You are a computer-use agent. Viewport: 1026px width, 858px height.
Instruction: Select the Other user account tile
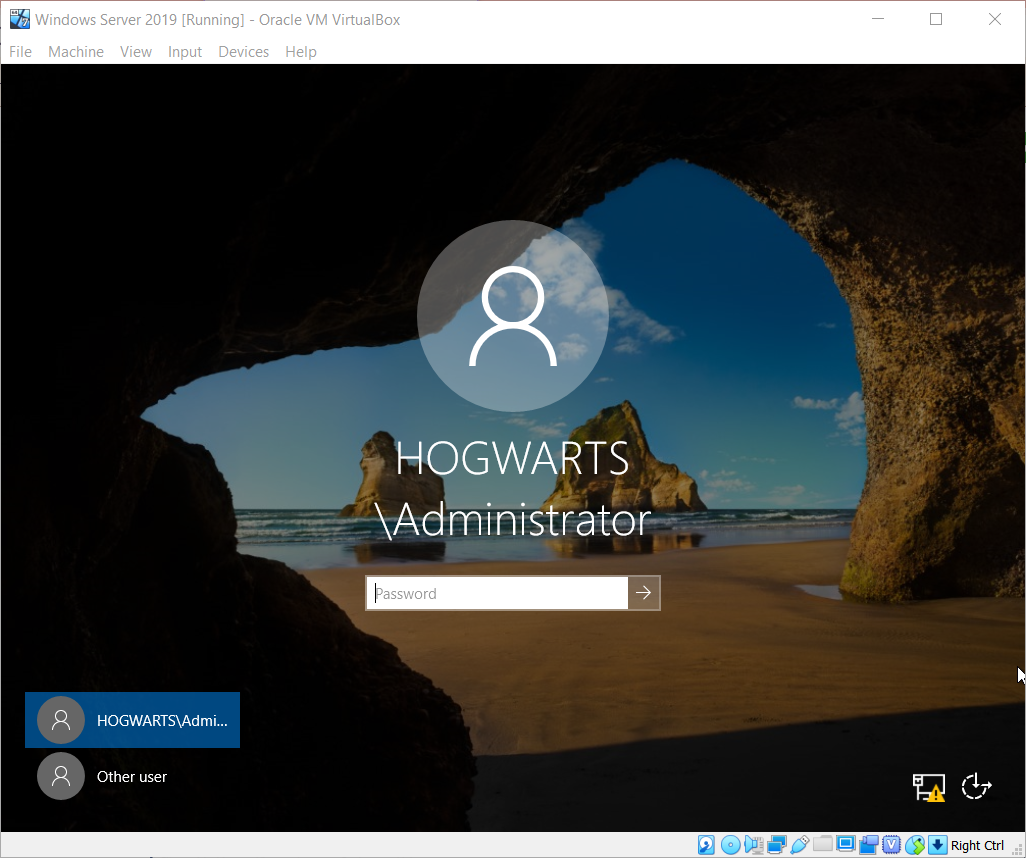click(132, 776)
